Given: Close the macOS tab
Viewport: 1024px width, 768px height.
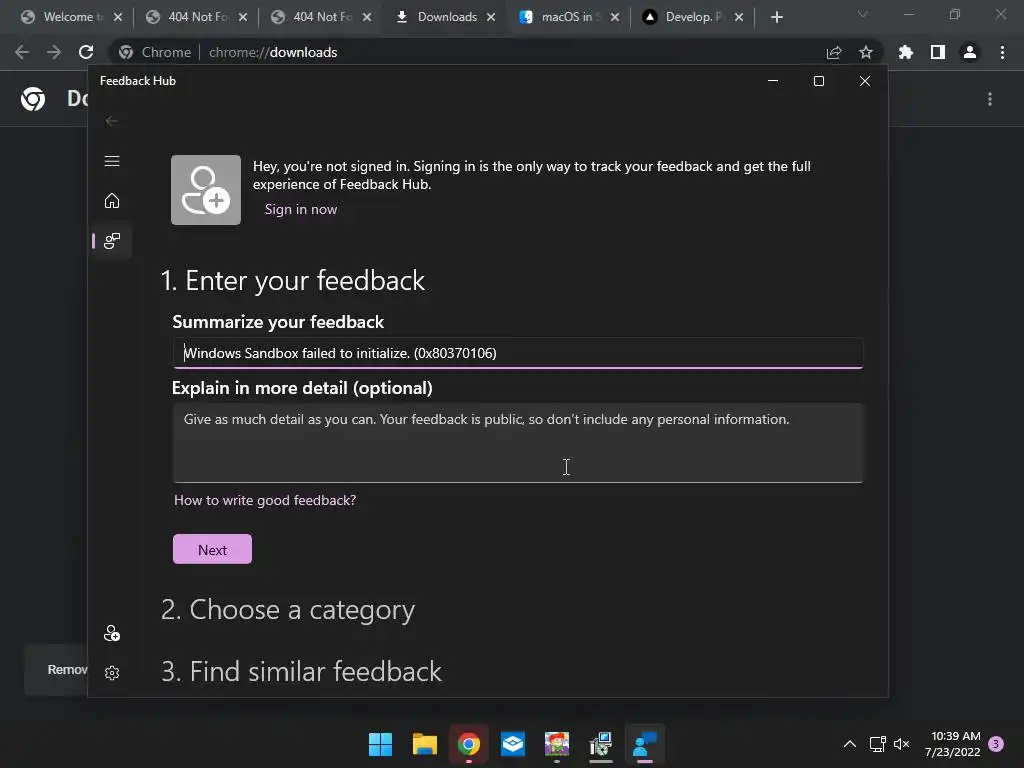Looking at the screenshot, I should click(615, 18).
